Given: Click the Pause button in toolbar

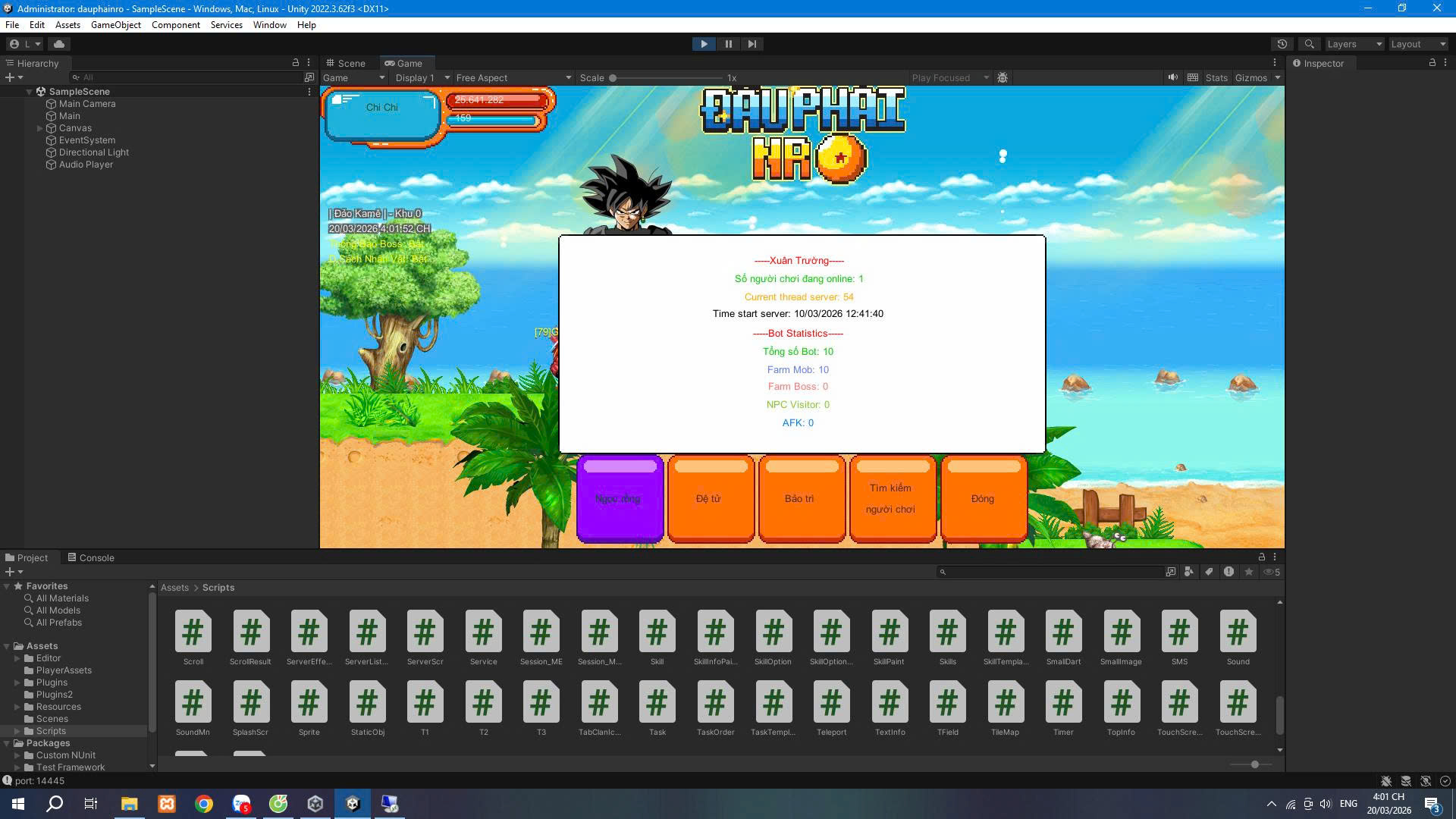Looking at the screenshot, I should pyautogui.click(x=728, y=44).
